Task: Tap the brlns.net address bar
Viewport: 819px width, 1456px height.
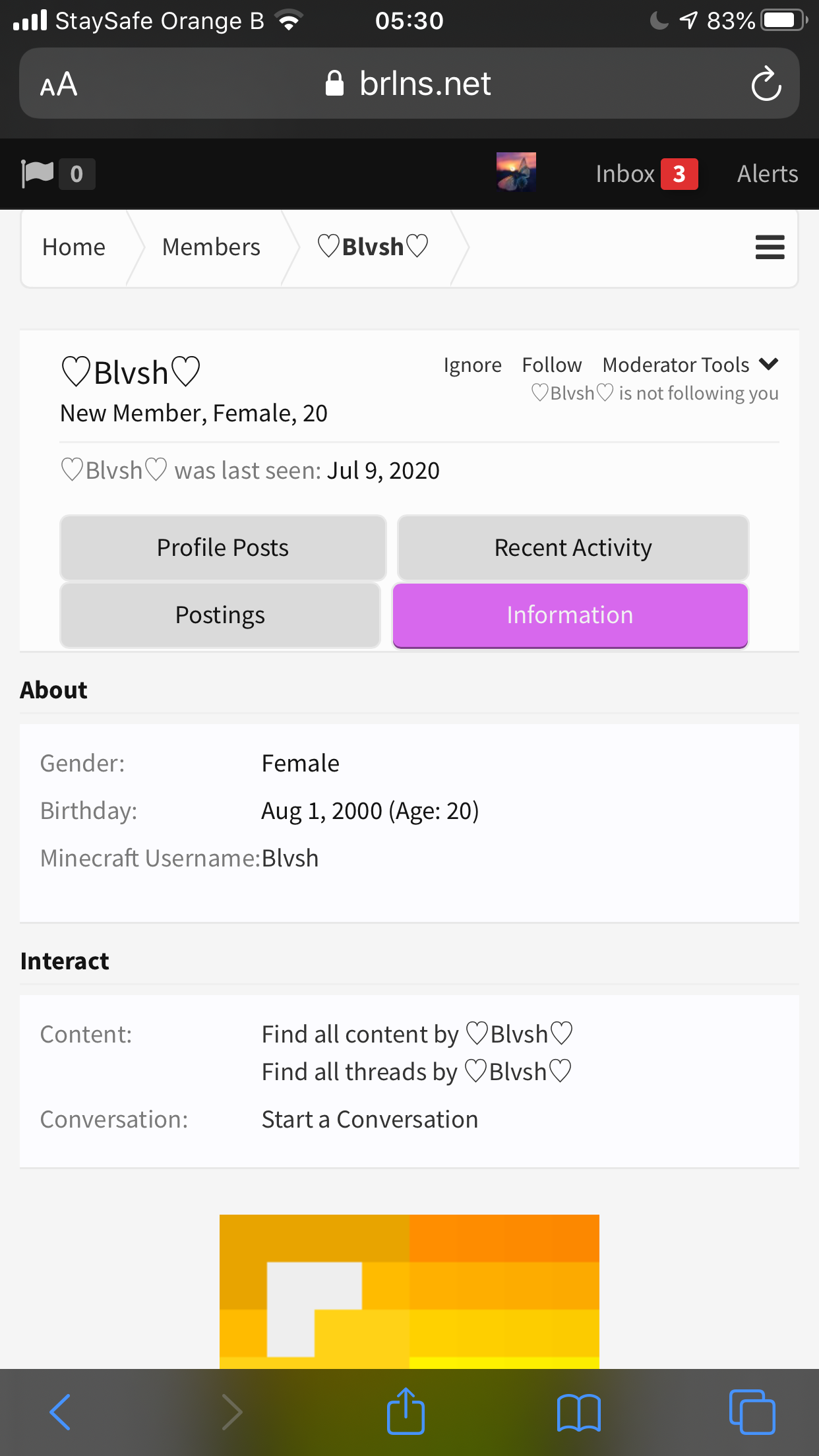Action: click(409, 84)
